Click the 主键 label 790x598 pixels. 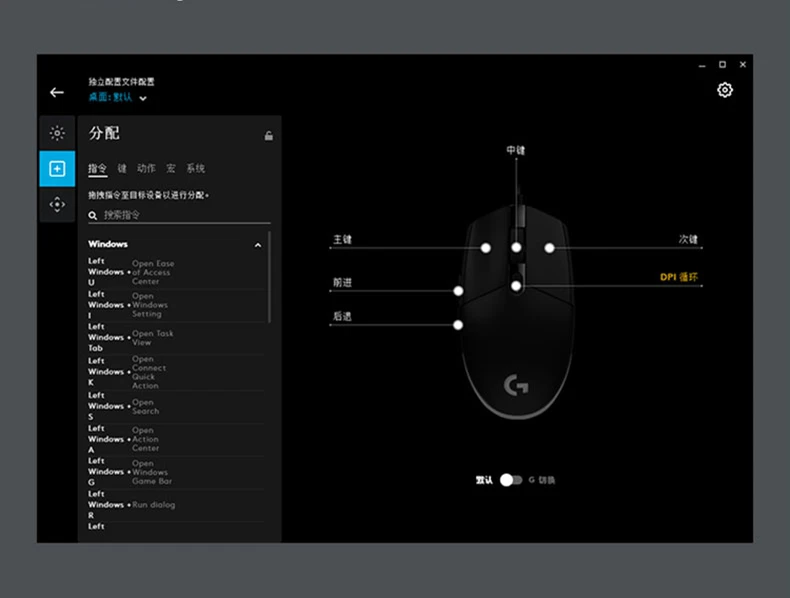tap(343, 239)
